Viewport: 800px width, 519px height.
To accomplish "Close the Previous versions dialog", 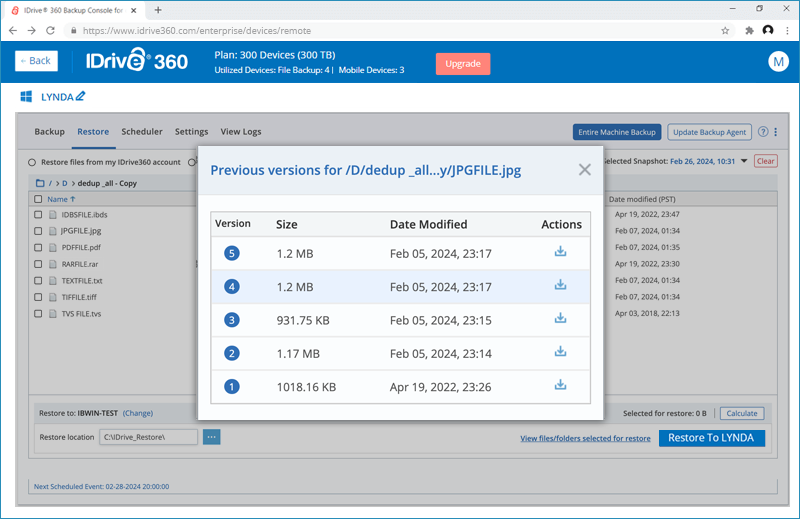I will 585,170.
